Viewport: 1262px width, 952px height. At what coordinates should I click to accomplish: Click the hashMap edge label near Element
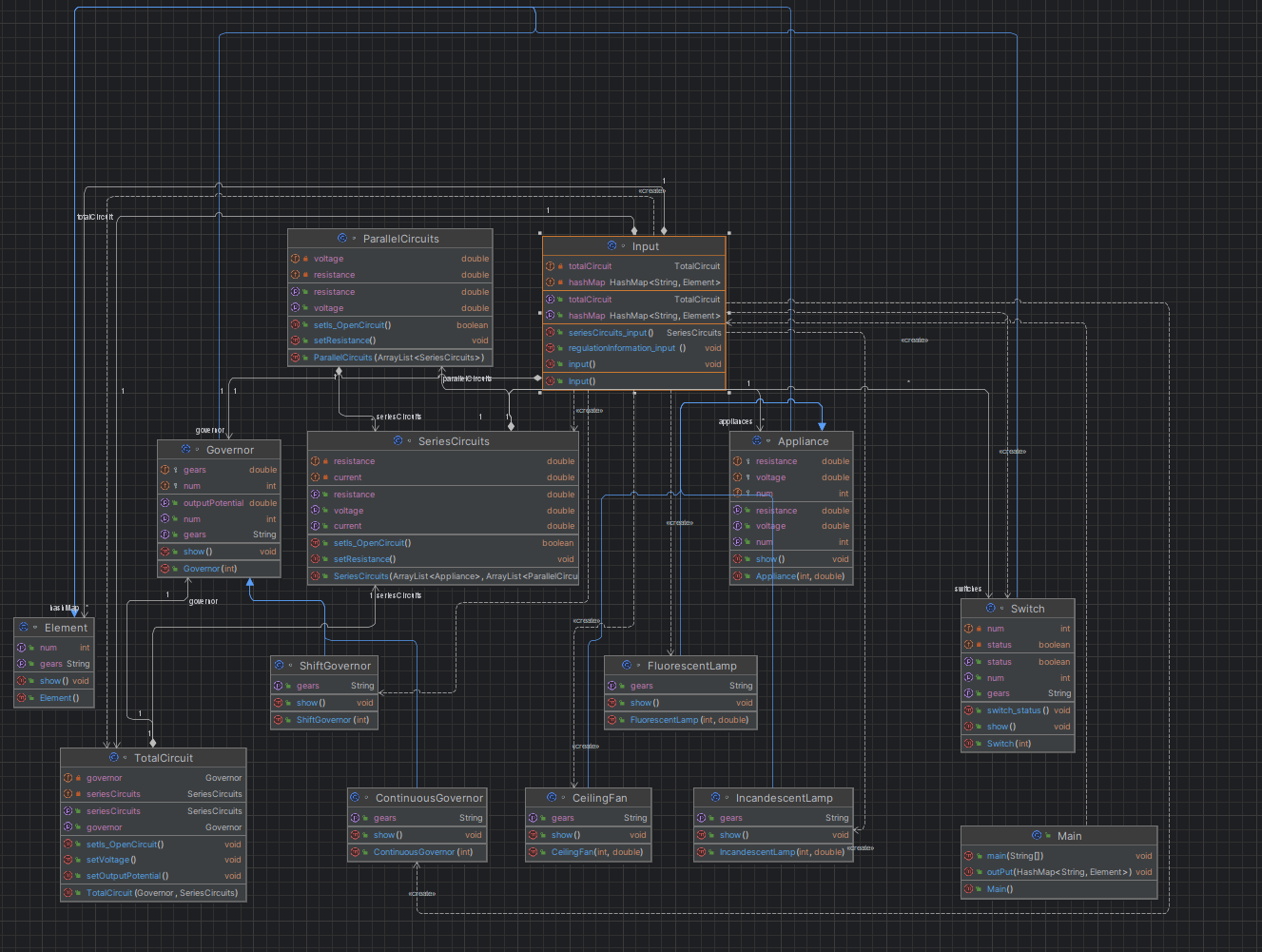click(65, 608)
